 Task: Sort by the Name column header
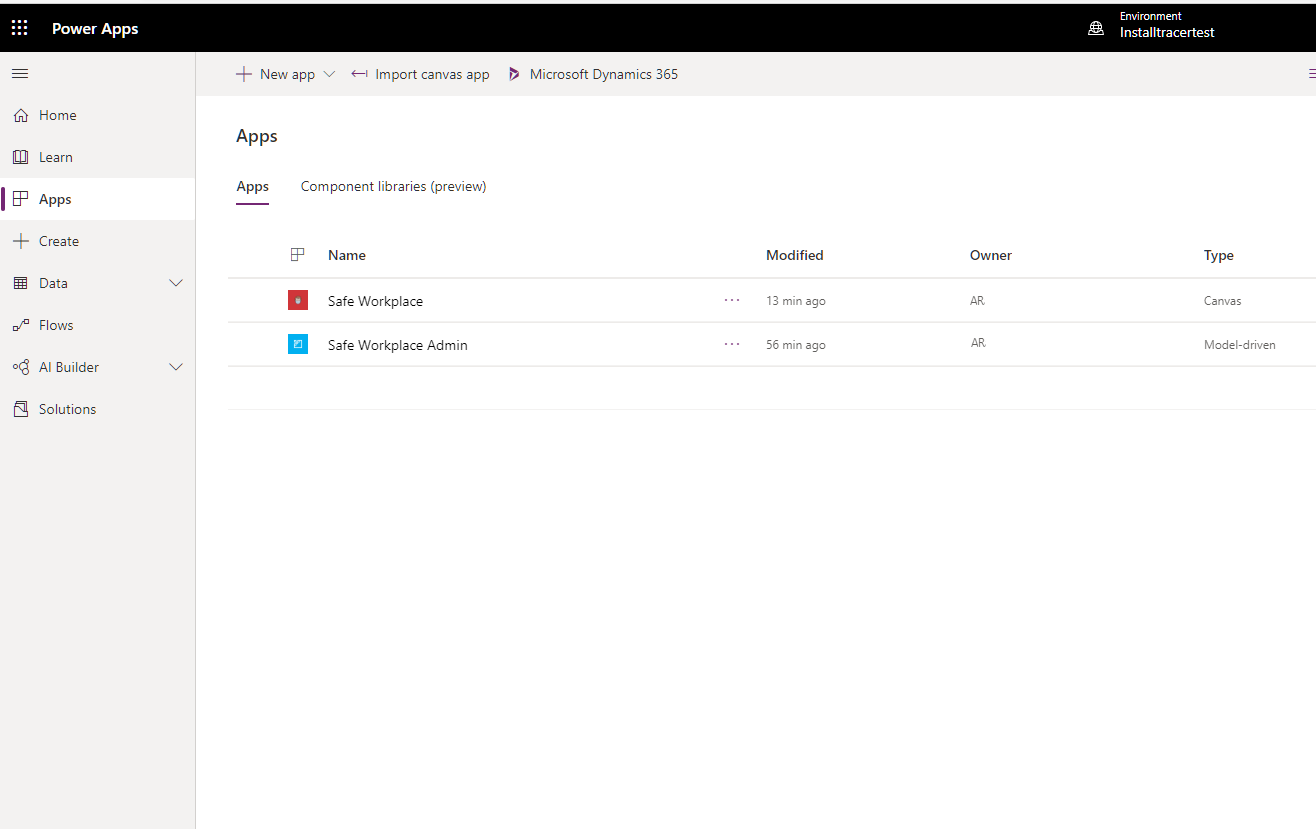pyautogui.click(x=347, y=255)
